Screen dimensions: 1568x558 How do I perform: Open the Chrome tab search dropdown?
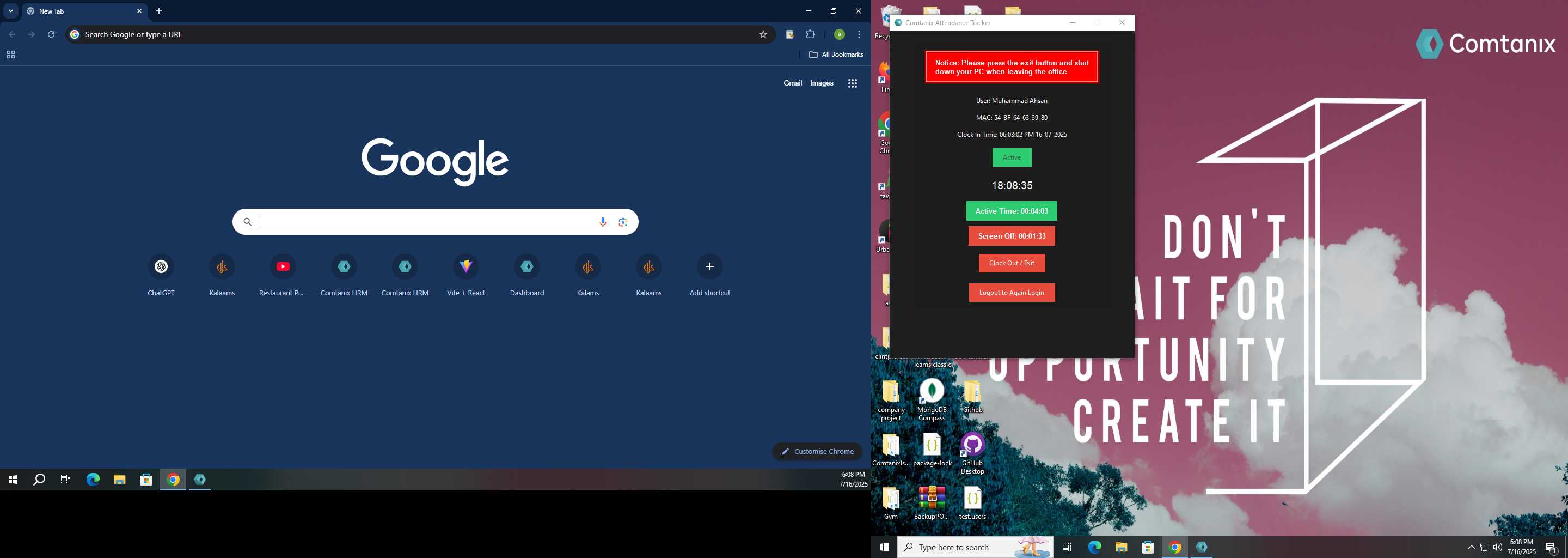pos(11,11)
